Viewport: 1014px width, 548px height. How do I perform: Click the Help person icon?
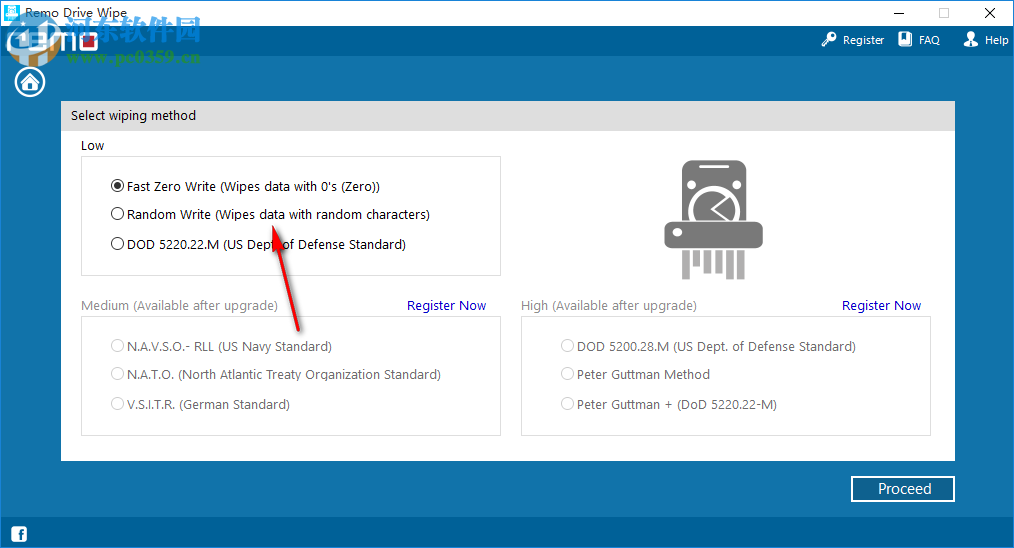[971, 39]
